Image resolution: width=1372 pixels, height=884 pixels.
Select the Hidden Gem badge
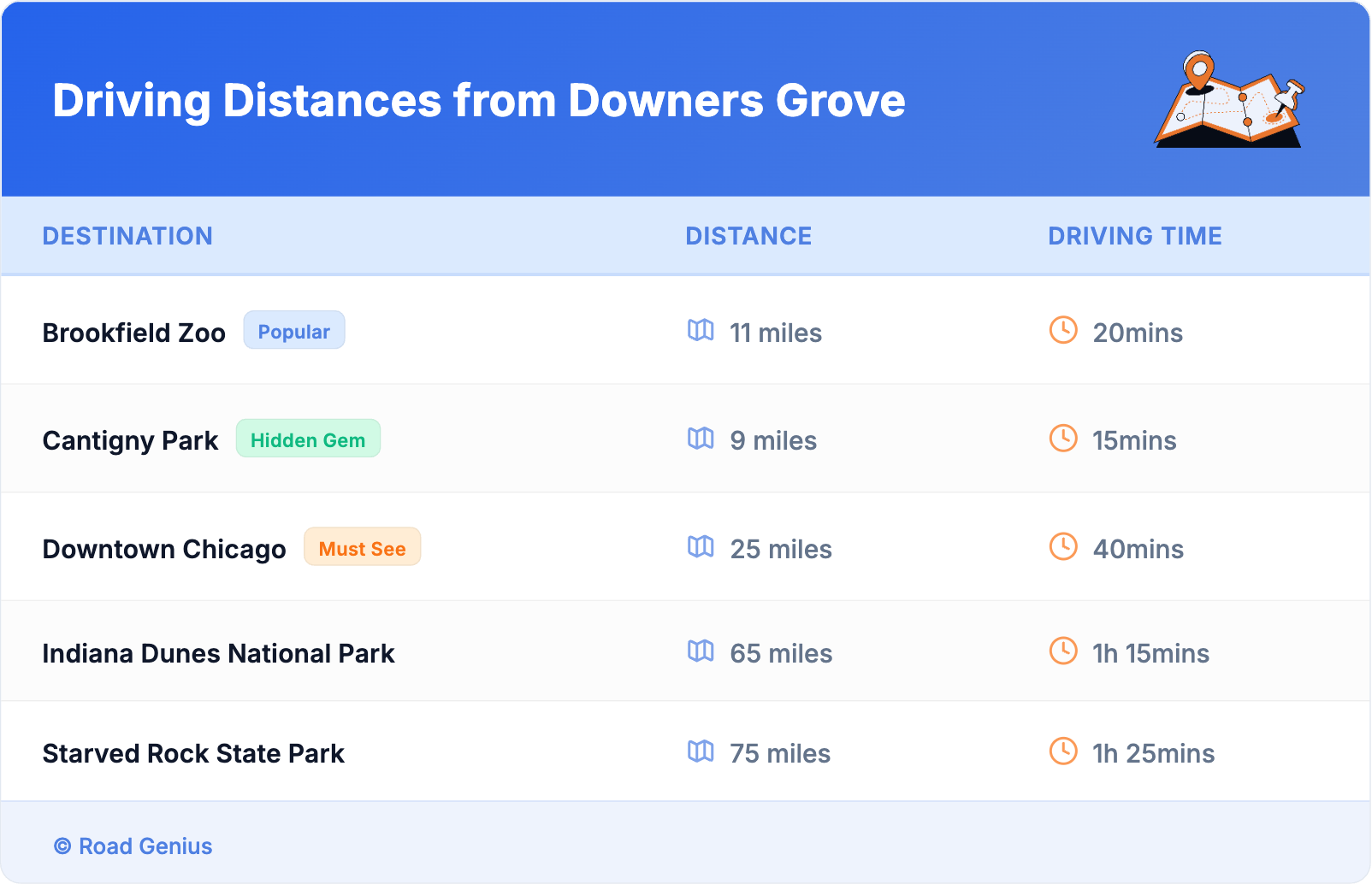(x=308, y=439)
